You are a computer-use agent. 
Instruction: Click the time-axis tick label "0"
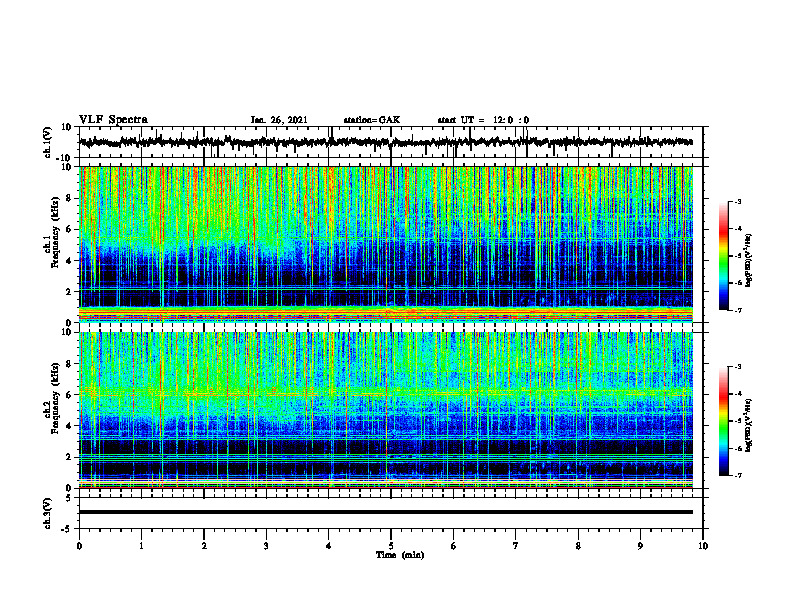(79, 546)
